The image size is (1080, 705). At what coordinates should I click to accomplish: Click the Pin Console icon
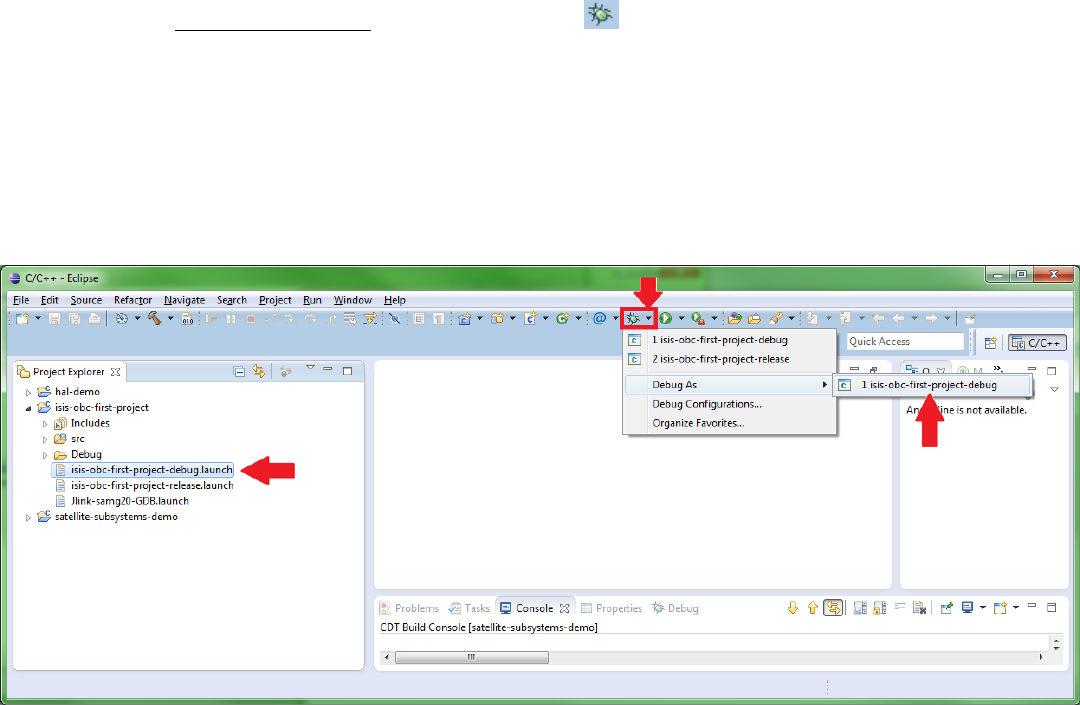click(946, 608)
